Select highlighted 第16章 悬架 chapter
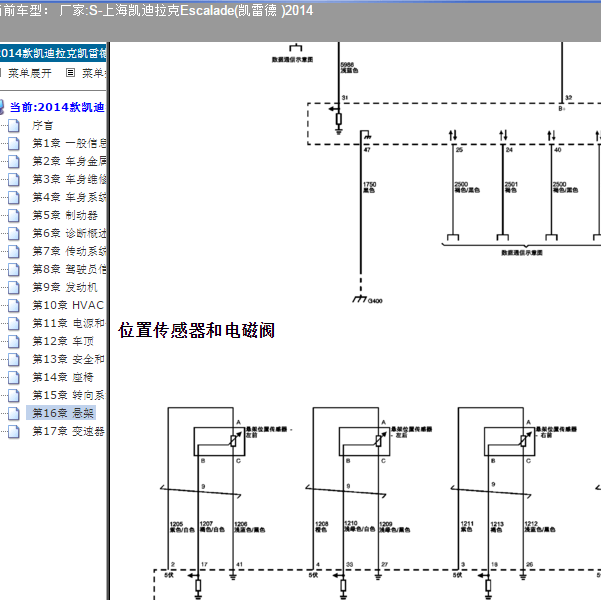Viewport: 601px width, 600px height. pos(61,413)
